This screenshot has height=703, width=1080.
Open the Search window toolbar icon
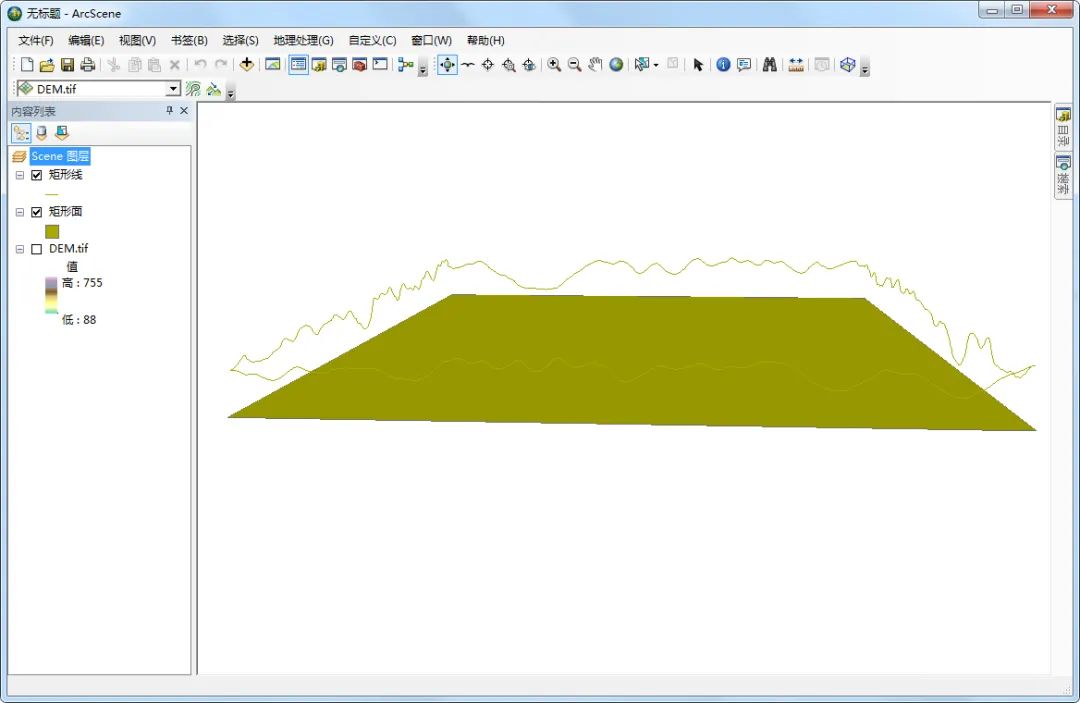(339, 65)
